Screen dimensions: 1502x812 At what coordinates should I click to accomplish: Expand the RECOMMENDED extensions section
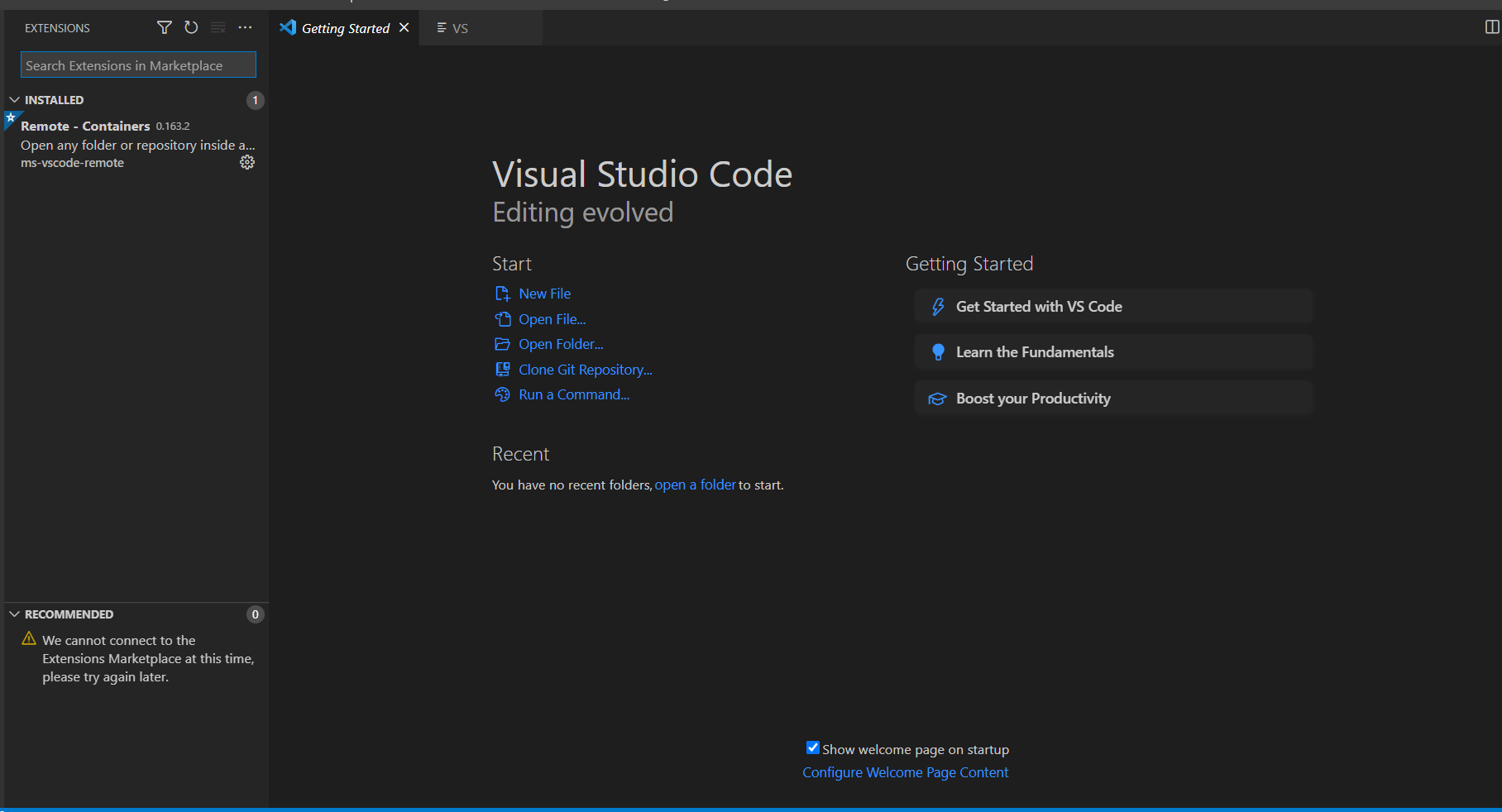tap(14, 614)
